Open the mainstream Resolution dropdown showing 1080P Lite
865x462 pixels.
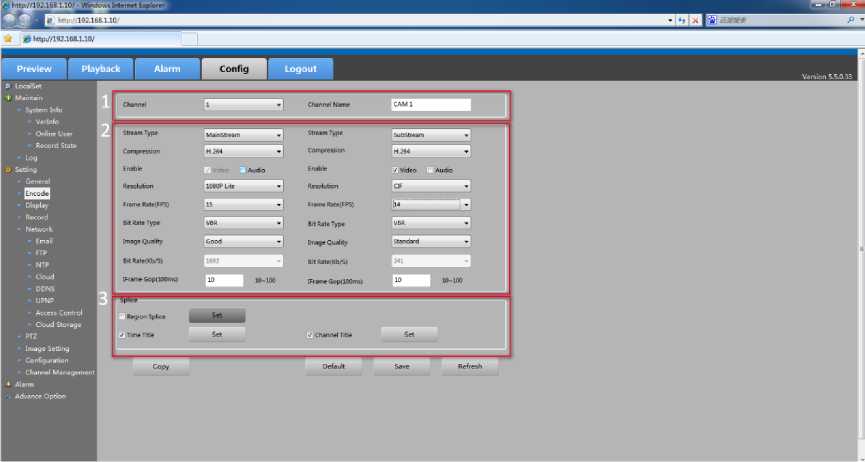(243, 186)
